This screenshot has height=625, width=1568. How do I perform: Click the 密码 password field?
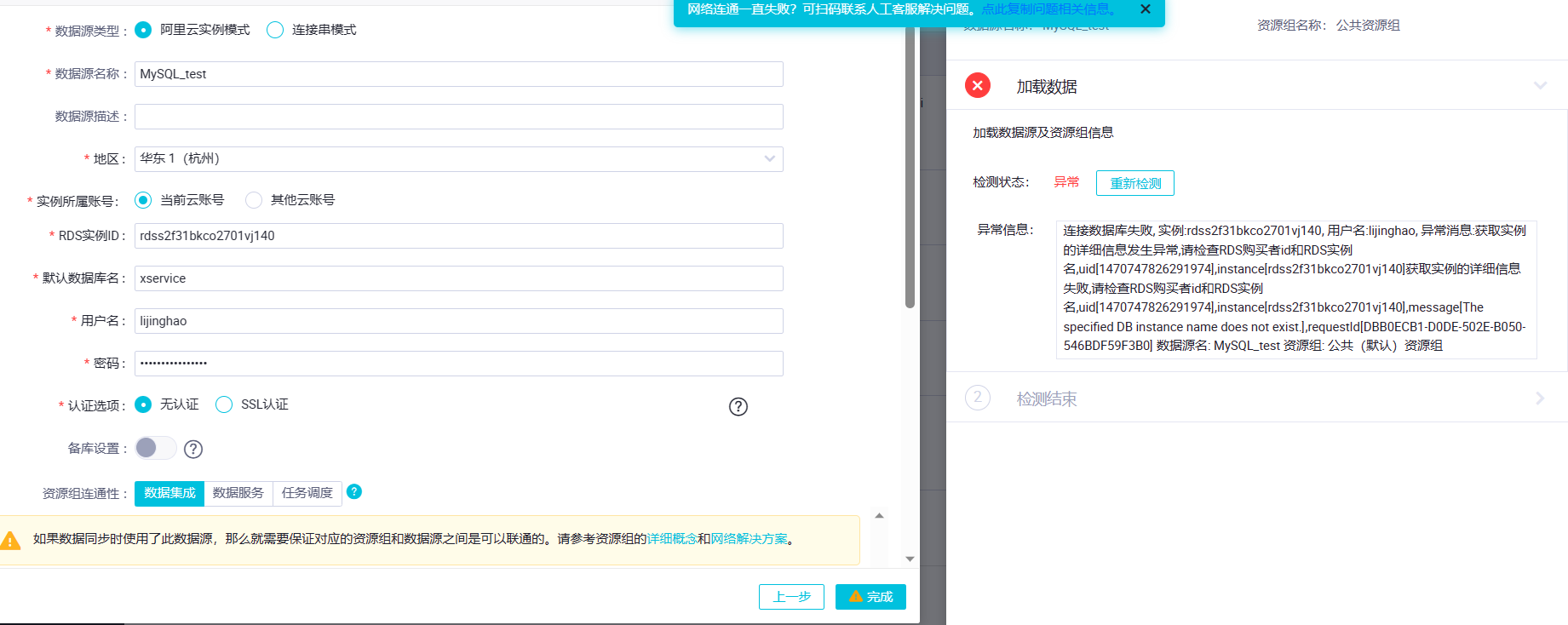[459, 364]
